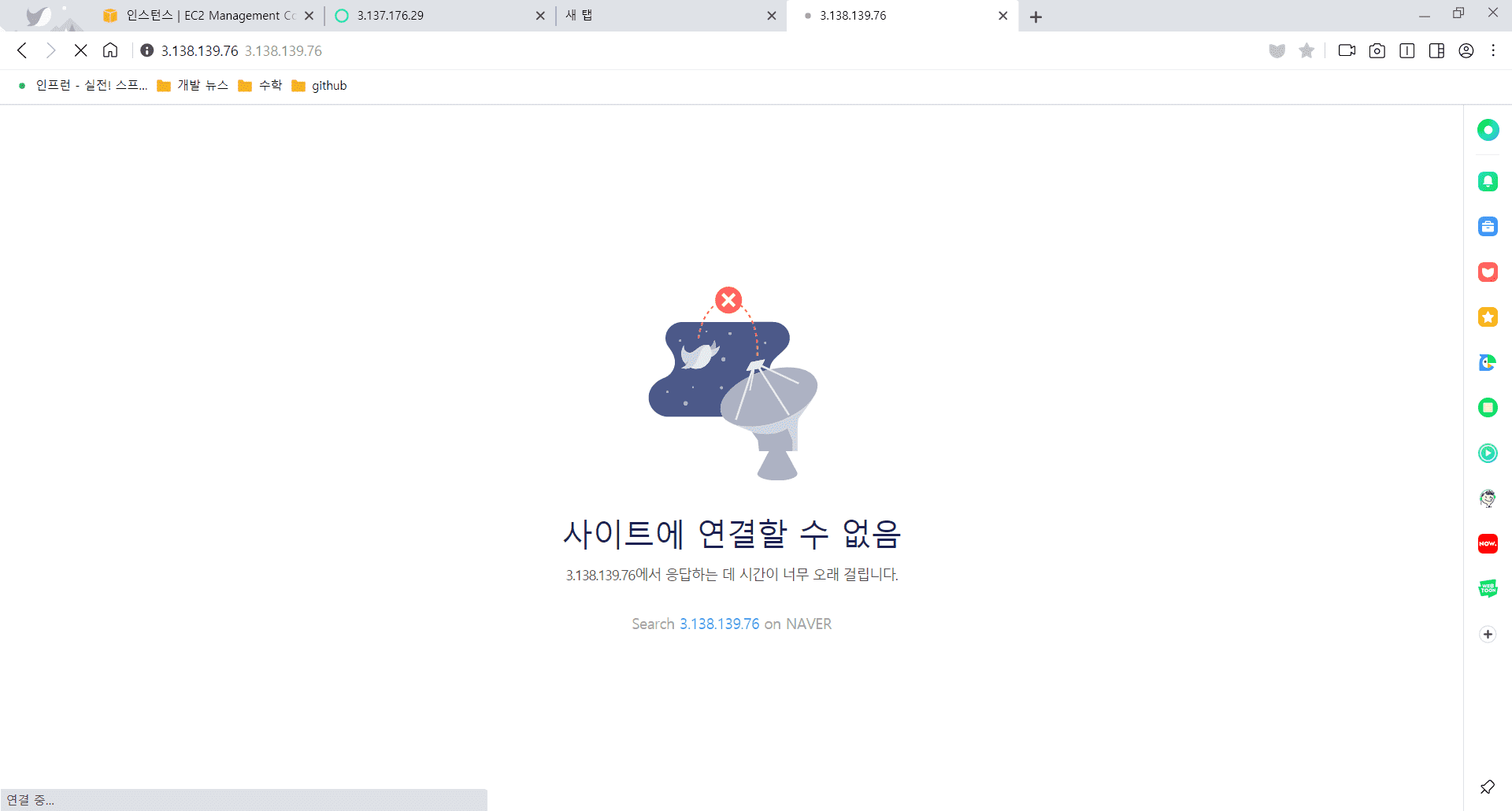1512x811 pixels.
Task: Pin the sidebar with the pin icon
Action: 1487,787
